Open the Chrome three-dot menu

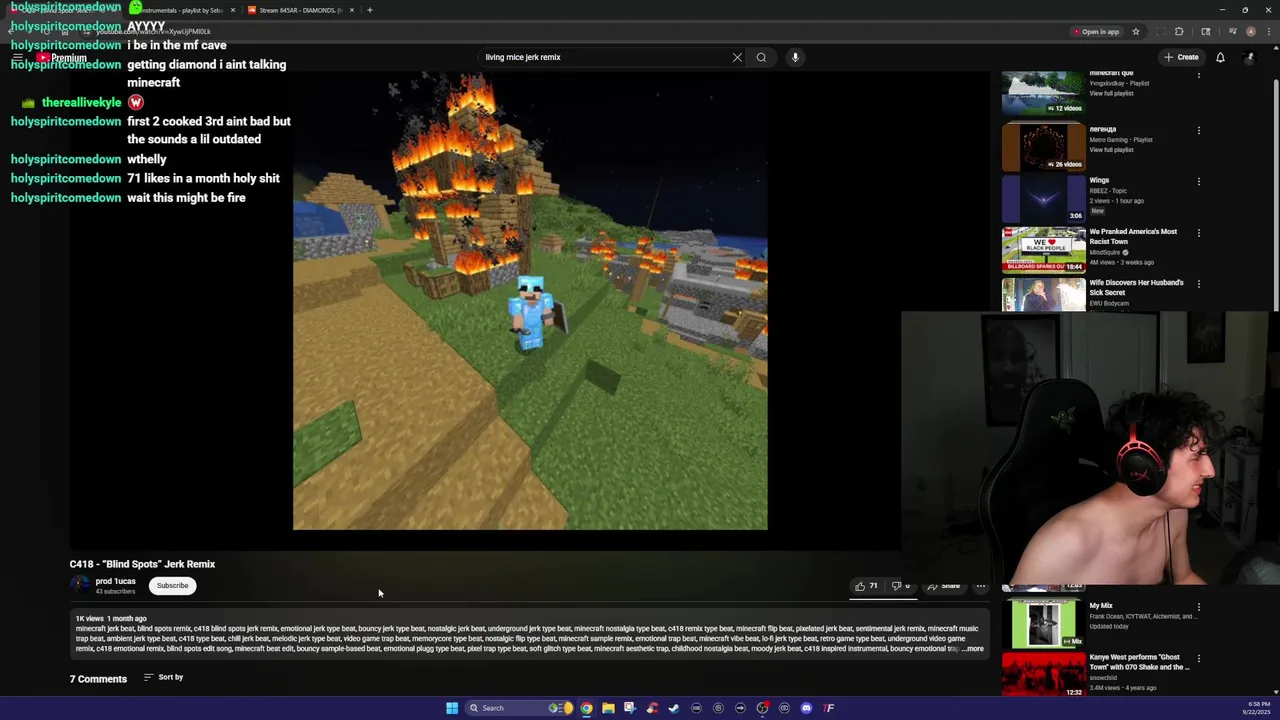(x=1269, y=32)
